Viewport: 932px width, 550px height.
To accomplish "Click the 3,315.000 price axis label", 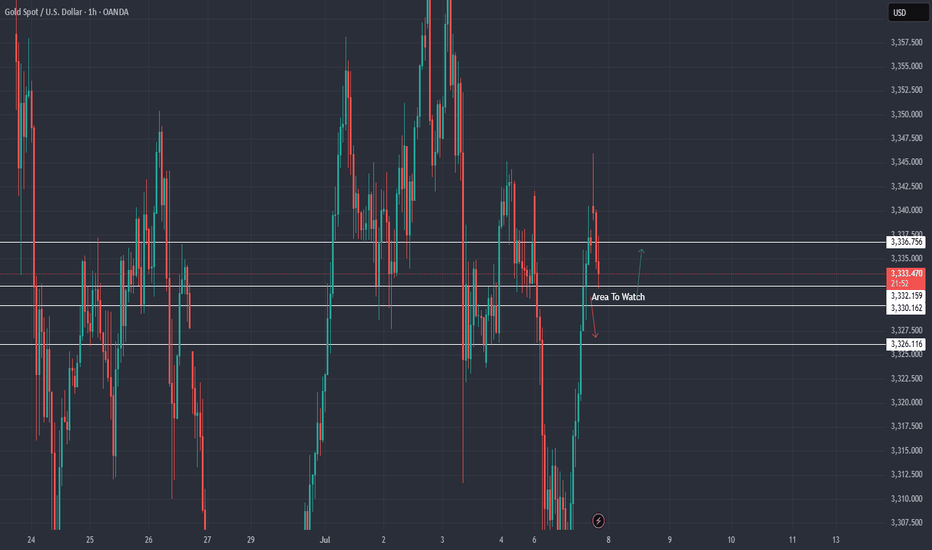I will [906, 450].
